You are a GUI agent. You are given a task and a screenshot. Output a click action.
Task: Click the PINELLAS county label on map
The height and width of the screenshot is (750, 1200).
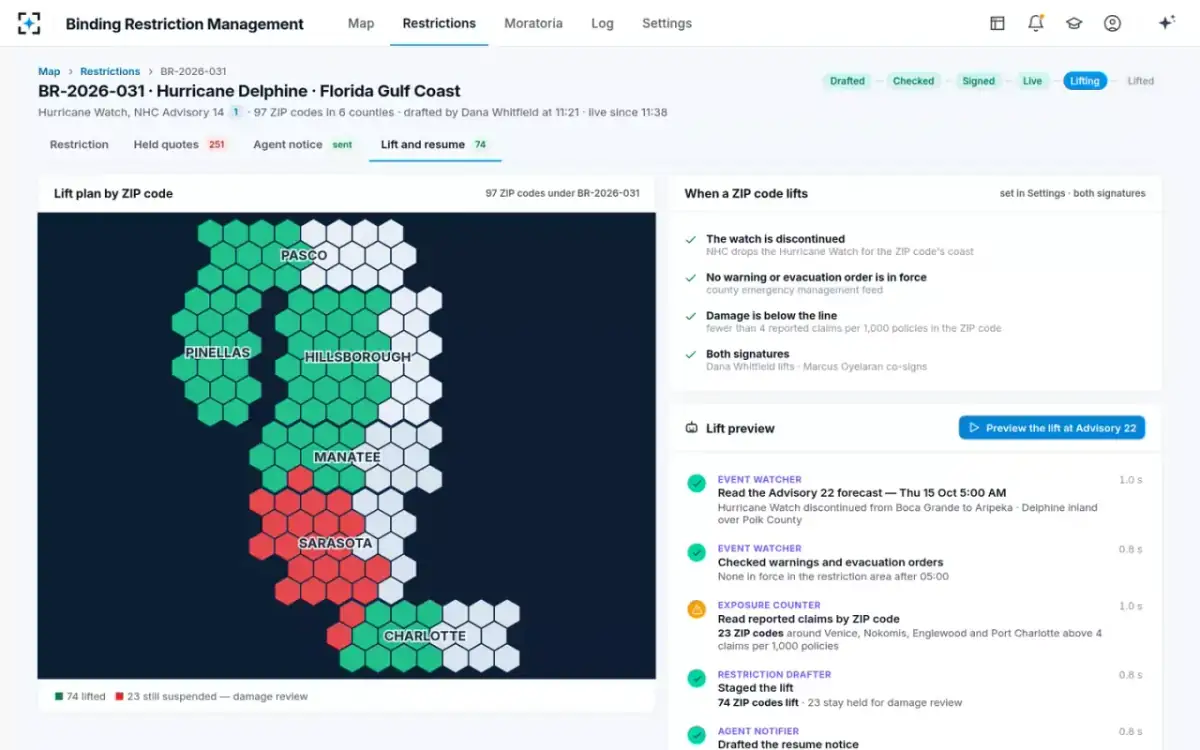[x=217, y=352]
